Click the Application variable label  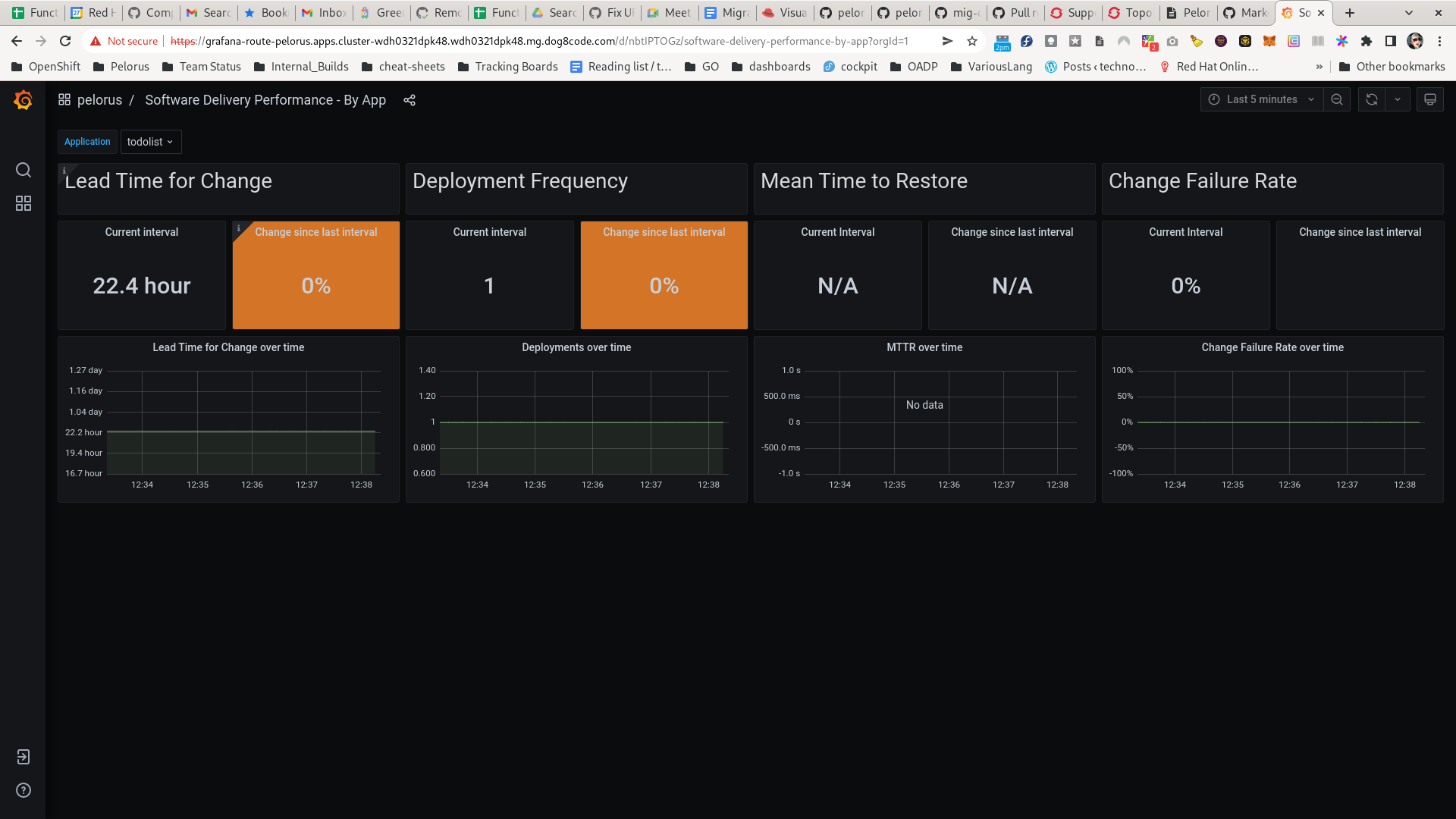click(87, 142)
